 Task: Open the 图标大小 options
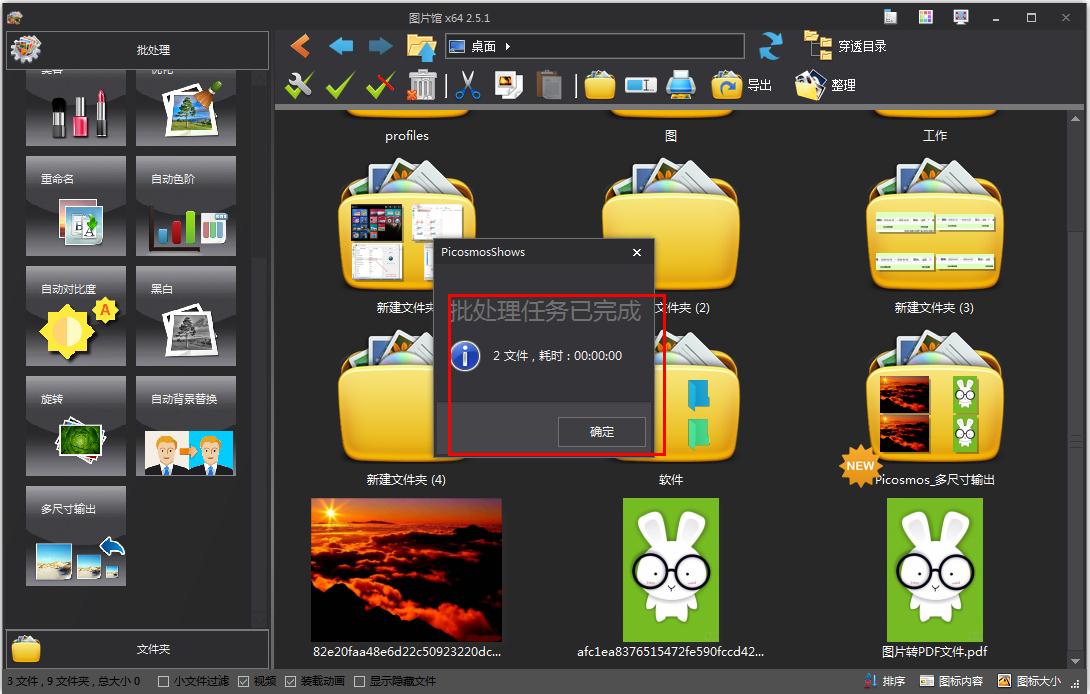[1029, 682]
